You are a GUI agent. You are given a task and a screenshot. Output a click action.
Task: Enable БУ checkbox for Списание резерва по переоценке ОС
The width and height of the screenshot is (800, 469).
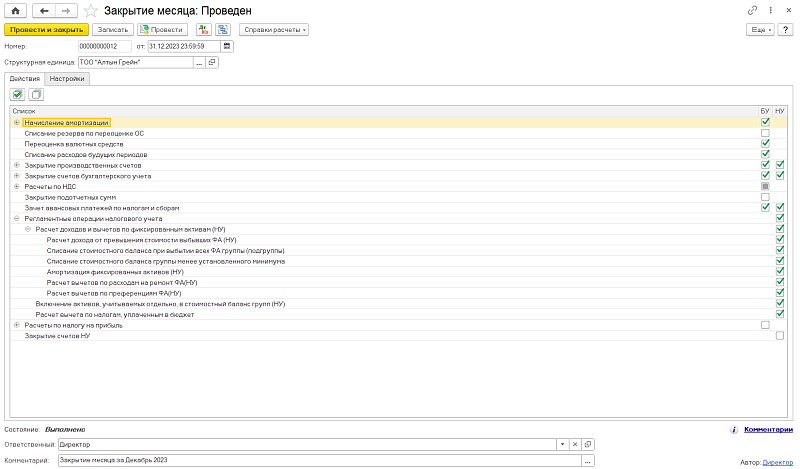tap(765, 133)
